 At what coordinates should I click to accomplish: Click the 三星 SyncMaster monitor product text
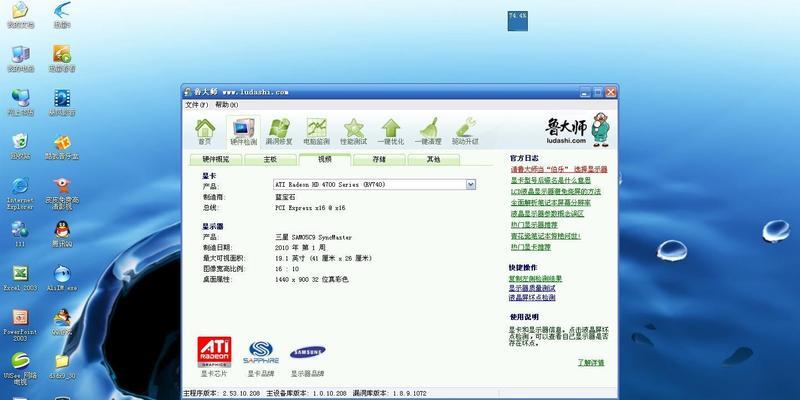313,237
